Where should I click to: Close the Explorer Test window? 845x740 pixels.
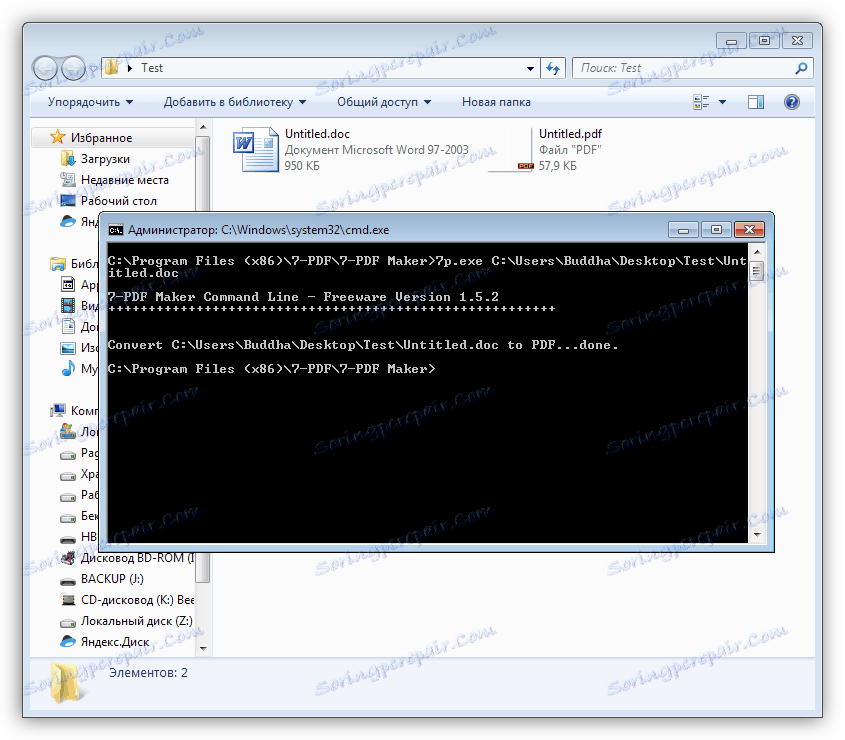click(x=798, y=40)
